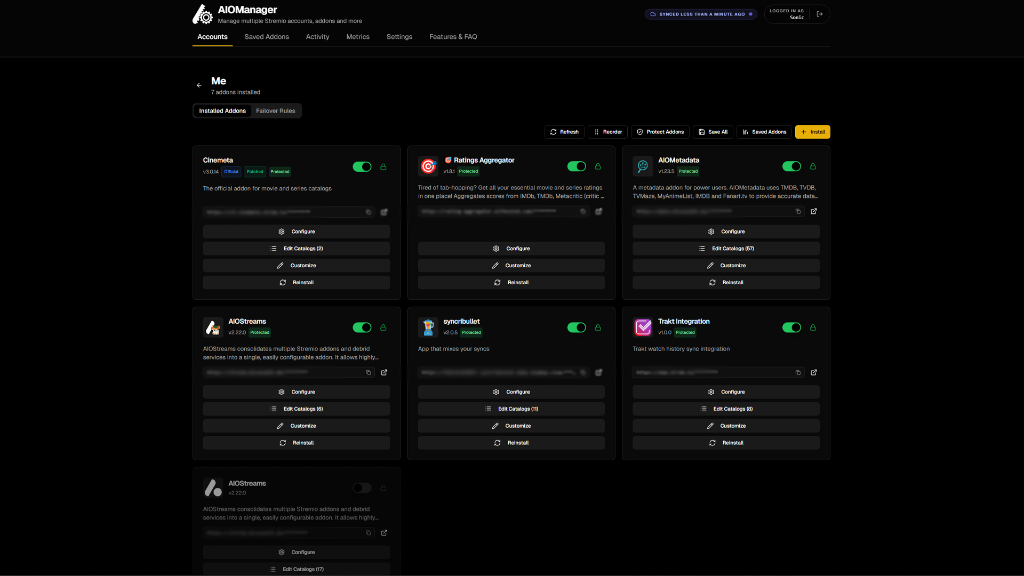Copy the enabled AIOStreams addon URL
1024x576 pixels.
click(368, 373)
